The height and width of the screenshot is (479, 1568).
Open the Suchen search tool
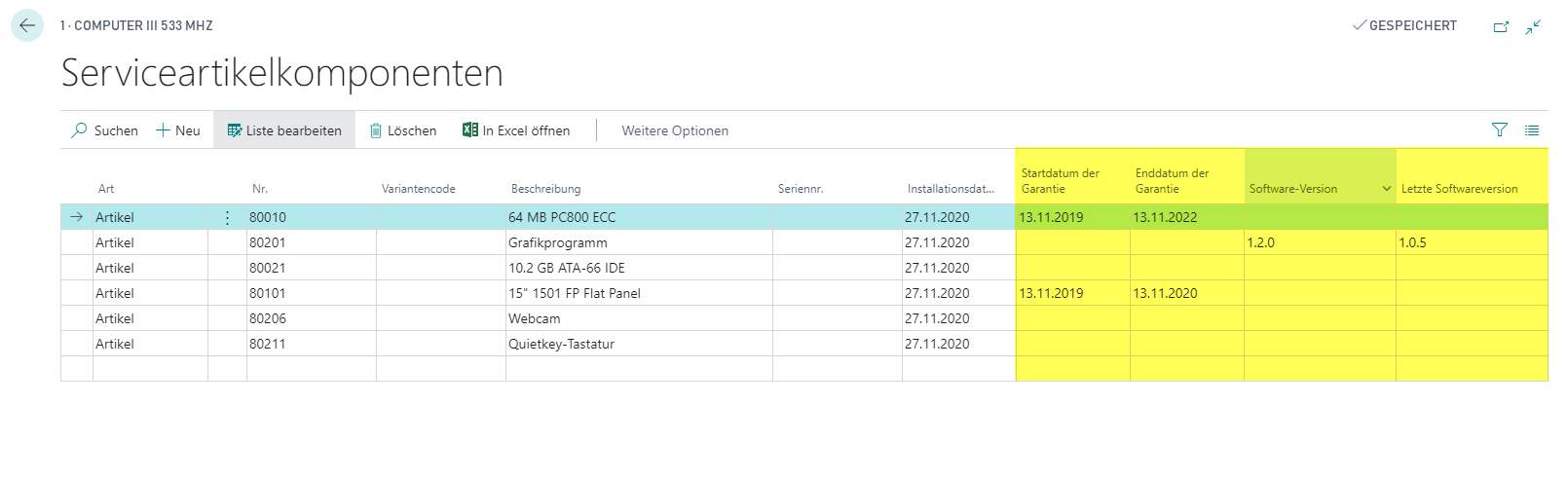(x=105, y=130)
